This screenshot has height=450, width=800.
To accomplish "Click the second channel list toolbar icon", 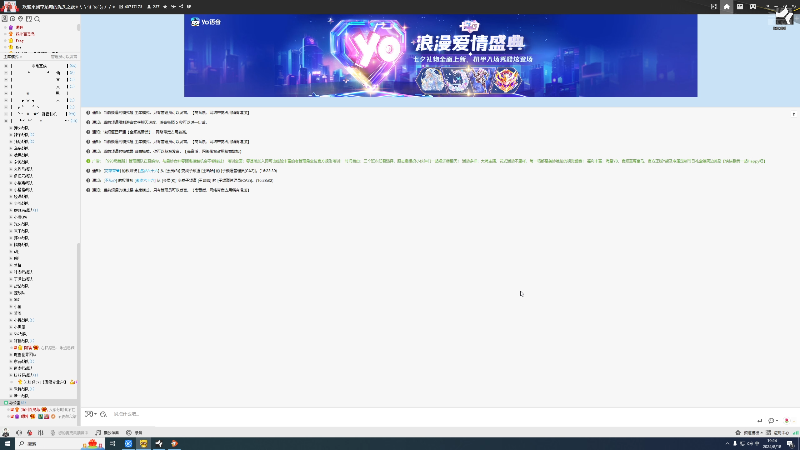I will [13, 19].
